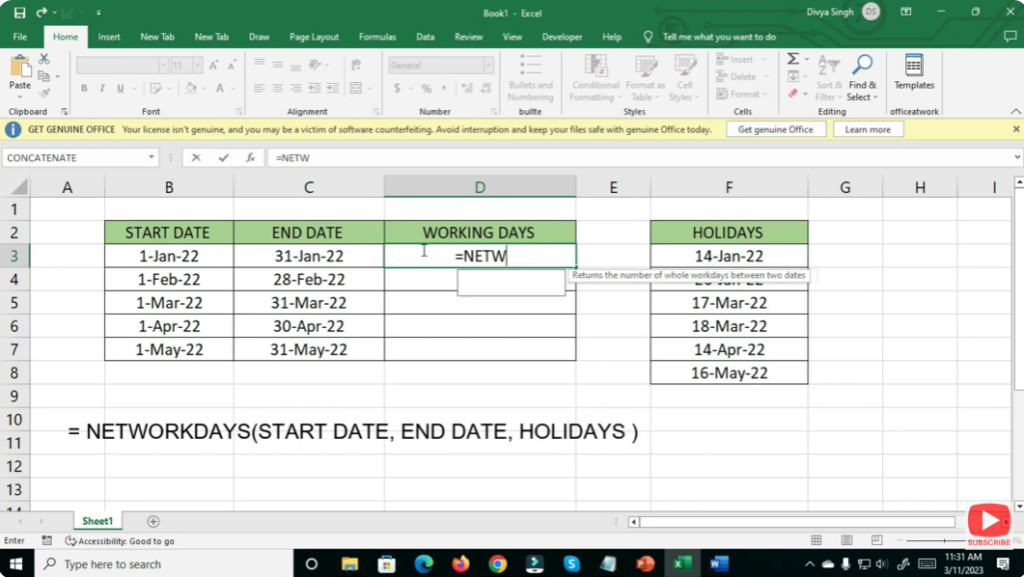Click the Learn more link

tap(868, 128)
